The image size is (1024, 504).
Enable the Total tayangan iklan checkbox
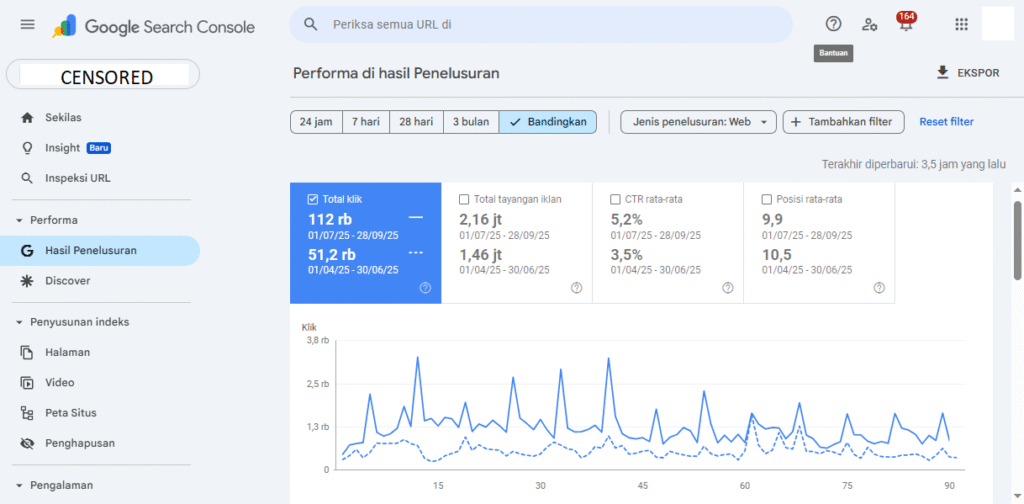464,199
